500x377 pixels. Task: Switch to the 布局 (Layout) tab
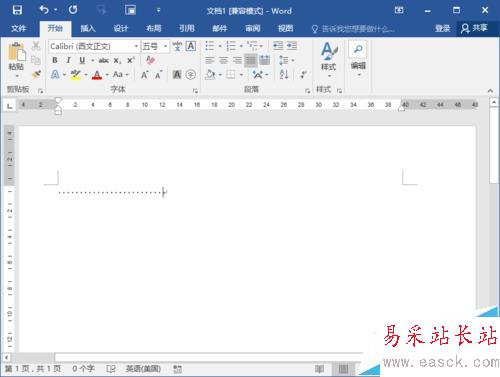(154, 28)
